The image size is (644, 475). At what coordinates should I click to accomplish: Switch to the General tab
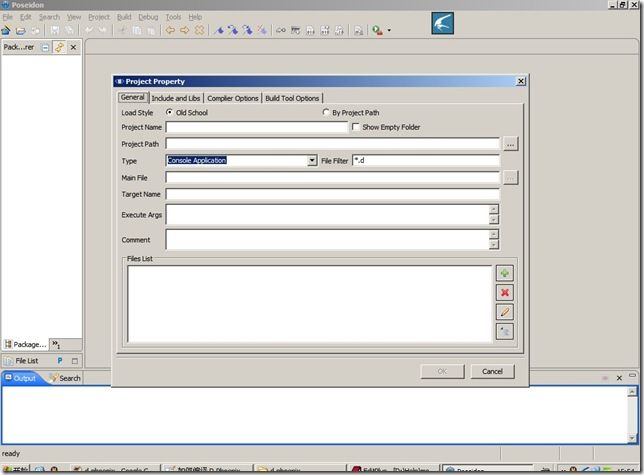pyautogui.click(x=132, y=97)
